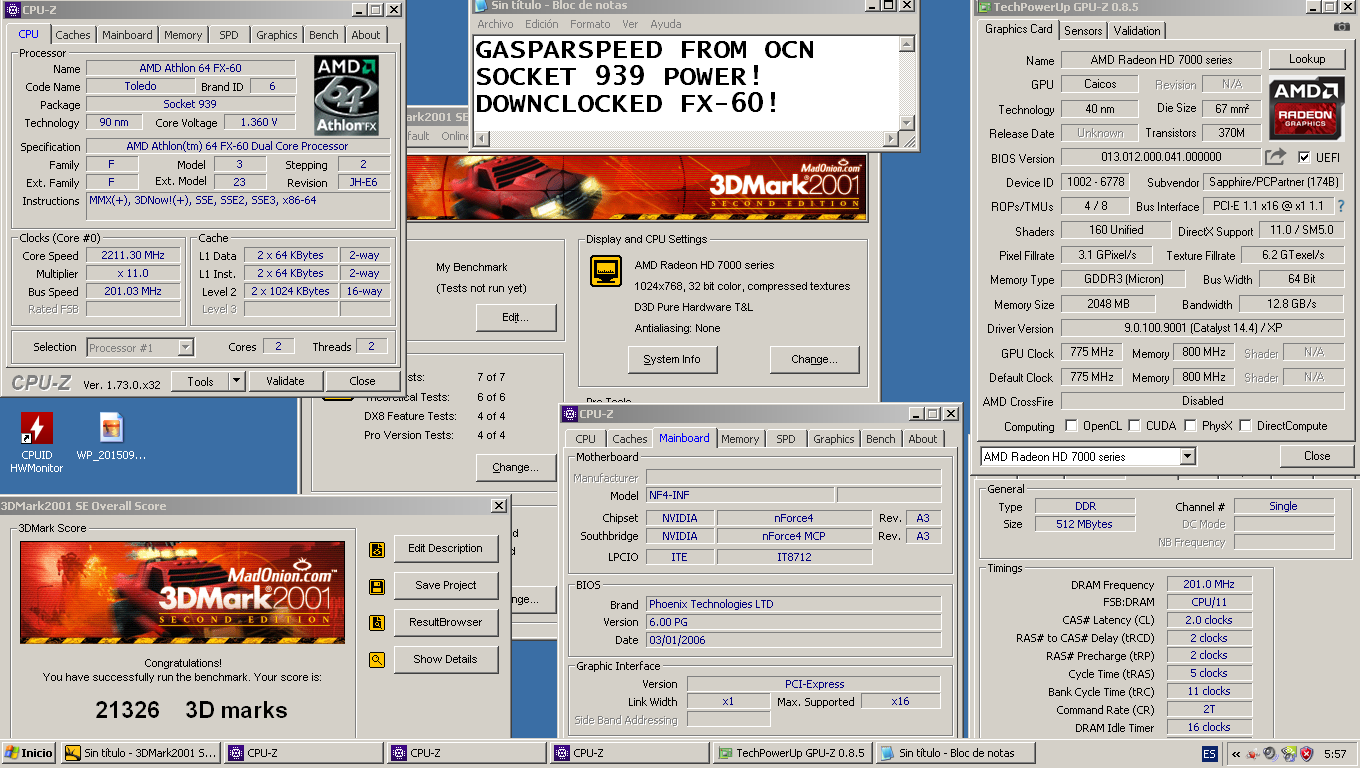
Task: Open the Caches tab in top-left CPU-Z
Action: [x=72, y=35]
